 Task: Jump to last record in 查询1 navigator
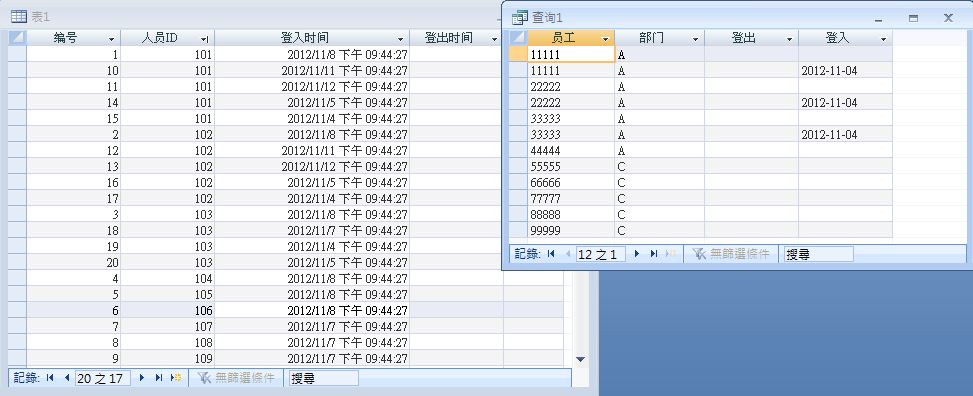[653, 254]
